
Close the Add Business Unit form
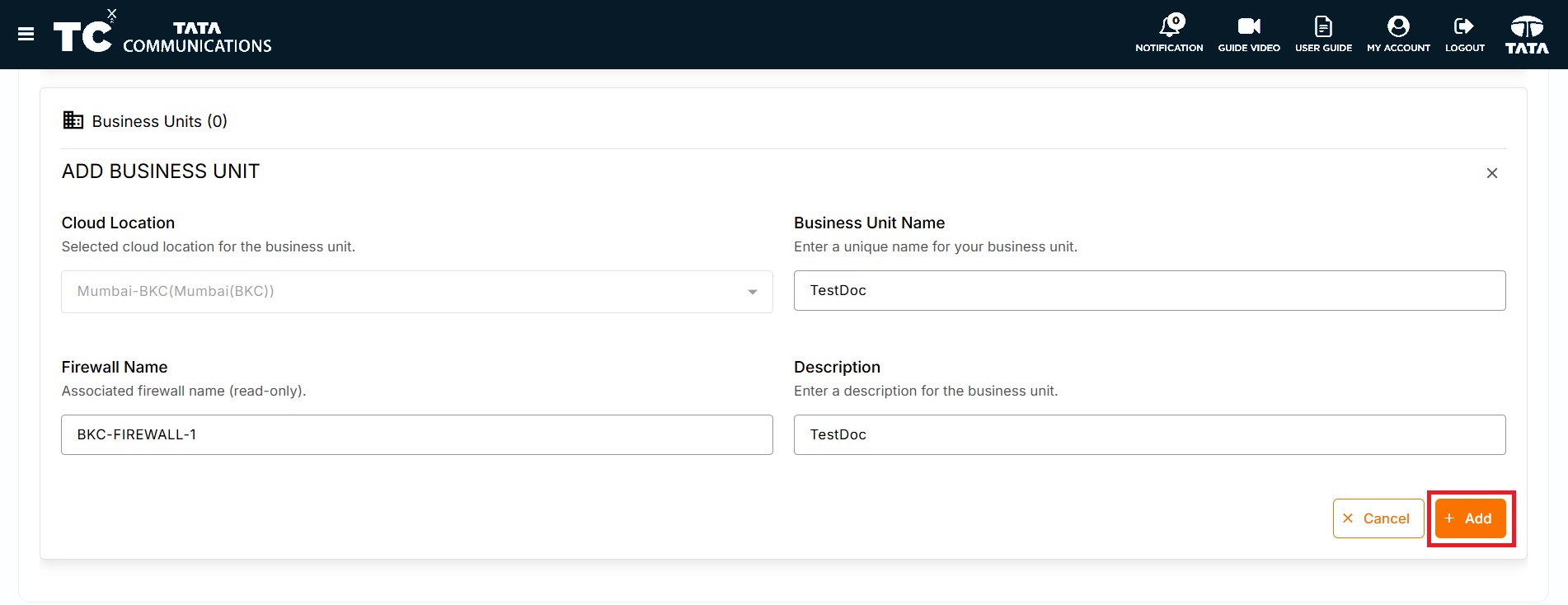coord(1491,173)
